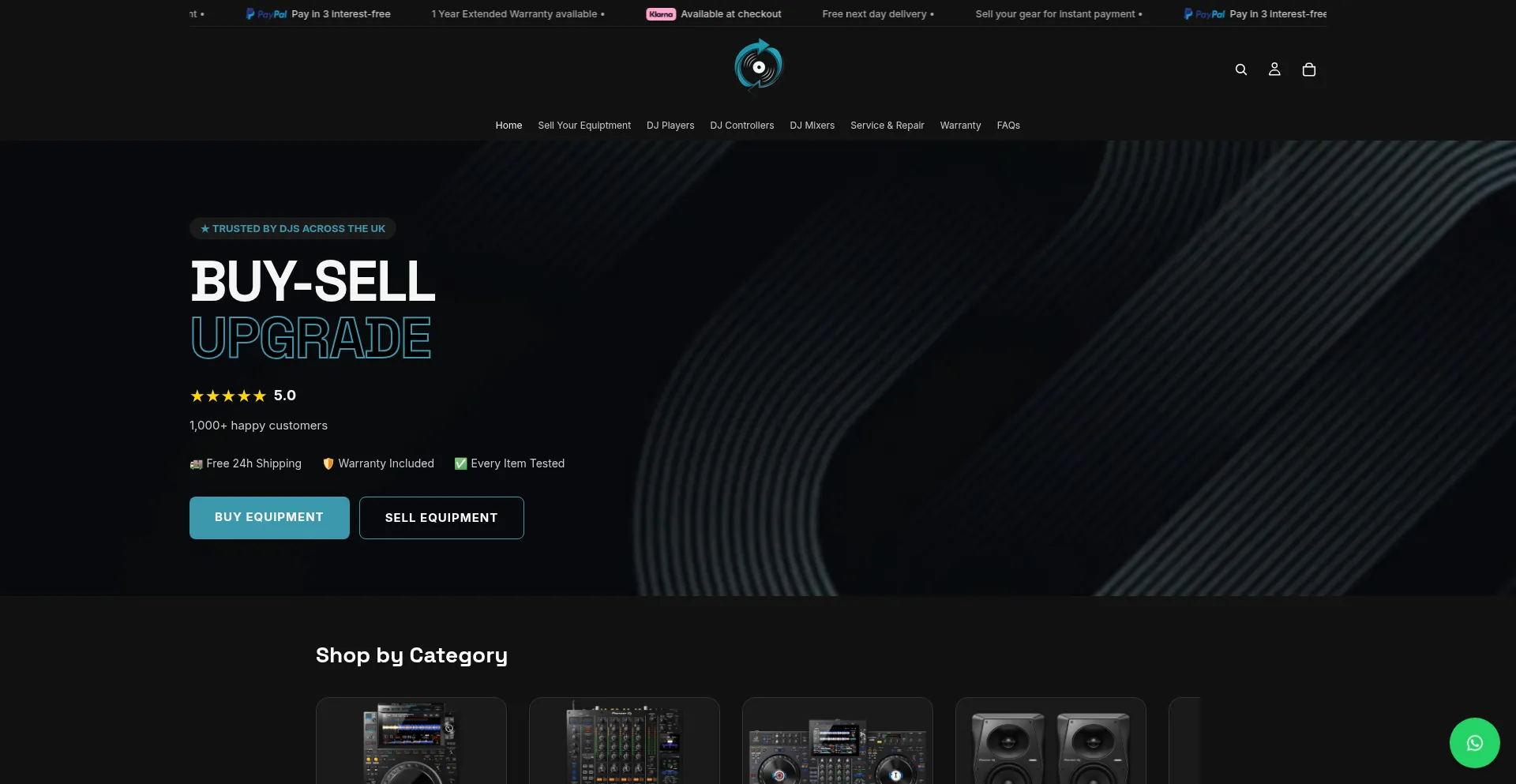Click the five-star rating icons
The width and height of the screenshot is (1516, 784).
pyautogui.click(x=228, y=396)
